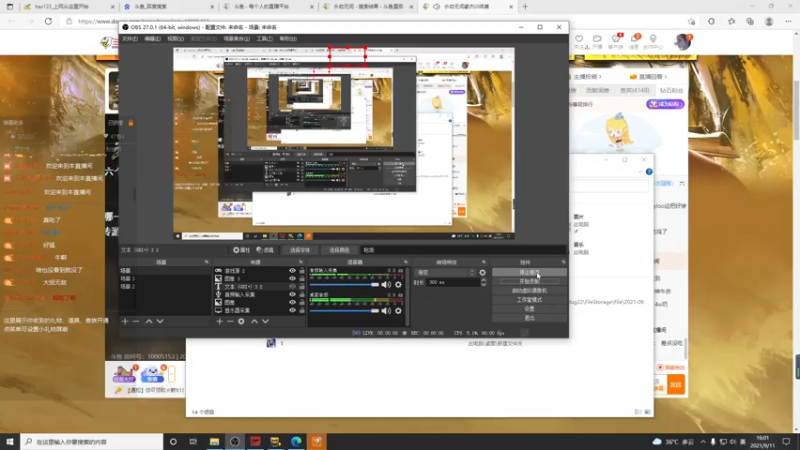Open OBS File (文件) menu

[x=130, y=39]
